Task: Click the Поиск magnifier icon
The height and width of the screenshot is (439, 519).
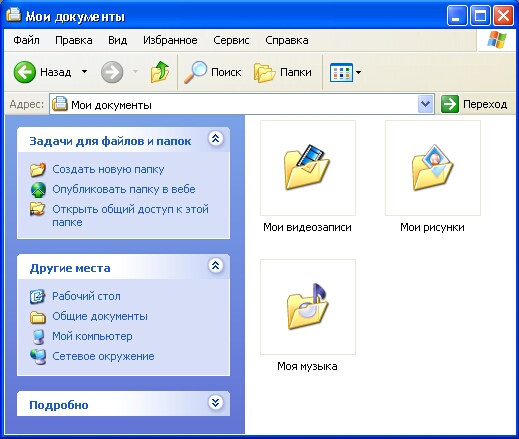Action: pyautogui.click(x=196, y=72)
